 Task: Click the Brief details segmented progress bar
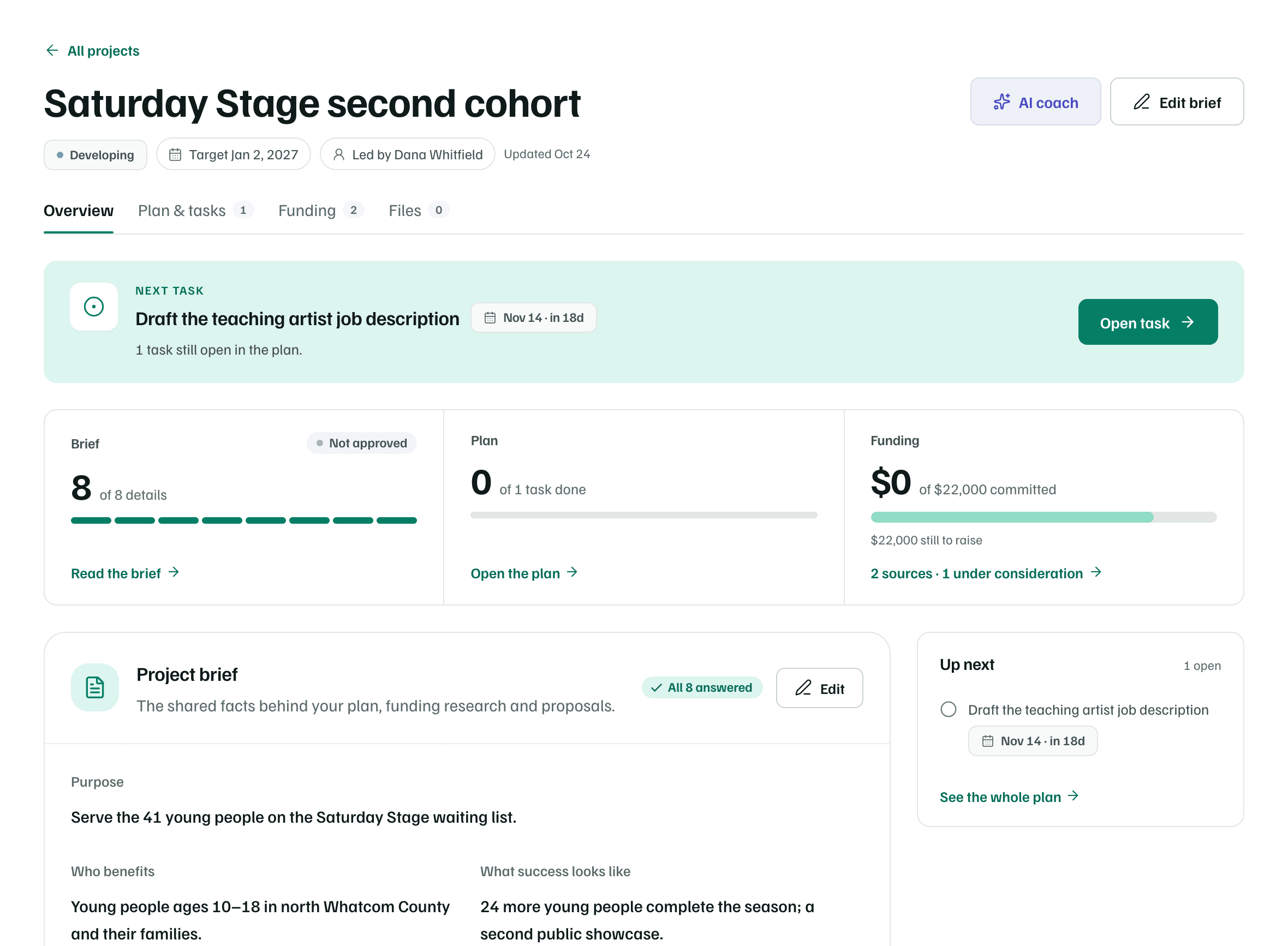244,520
